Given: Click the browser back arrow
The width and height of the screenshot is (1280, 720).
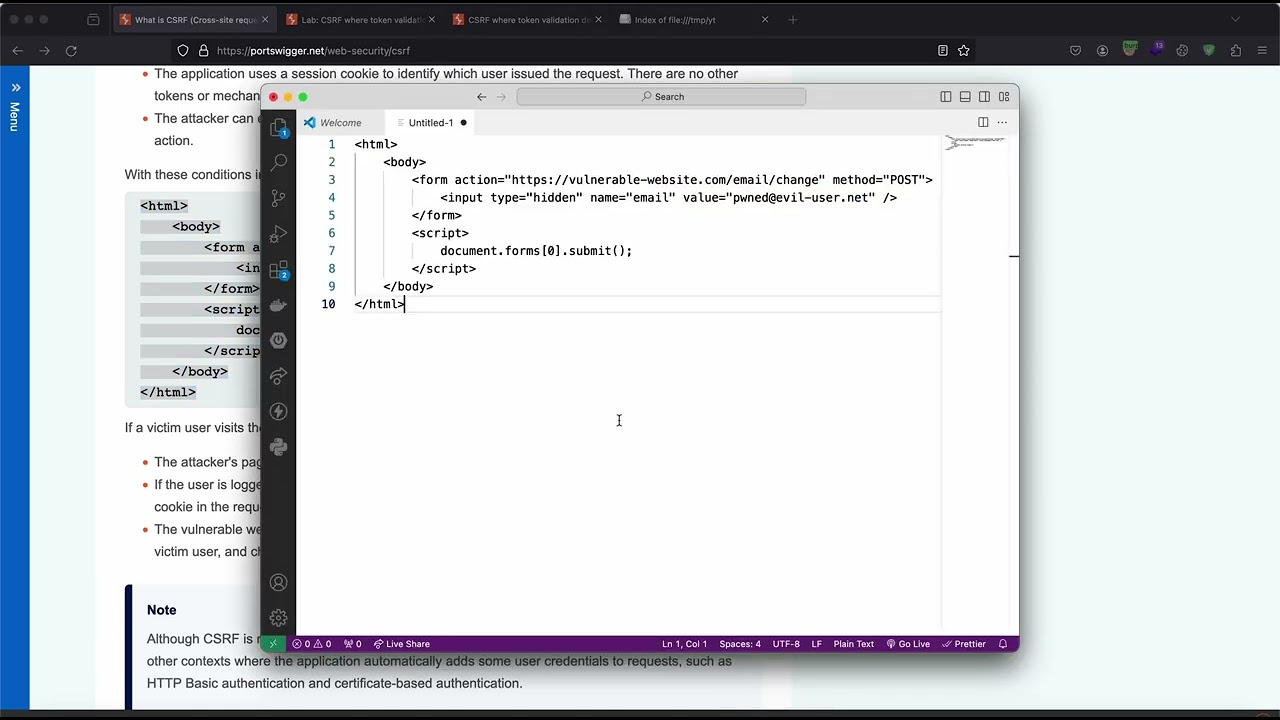Looking at the screenshot, I should tap(17, 51).
